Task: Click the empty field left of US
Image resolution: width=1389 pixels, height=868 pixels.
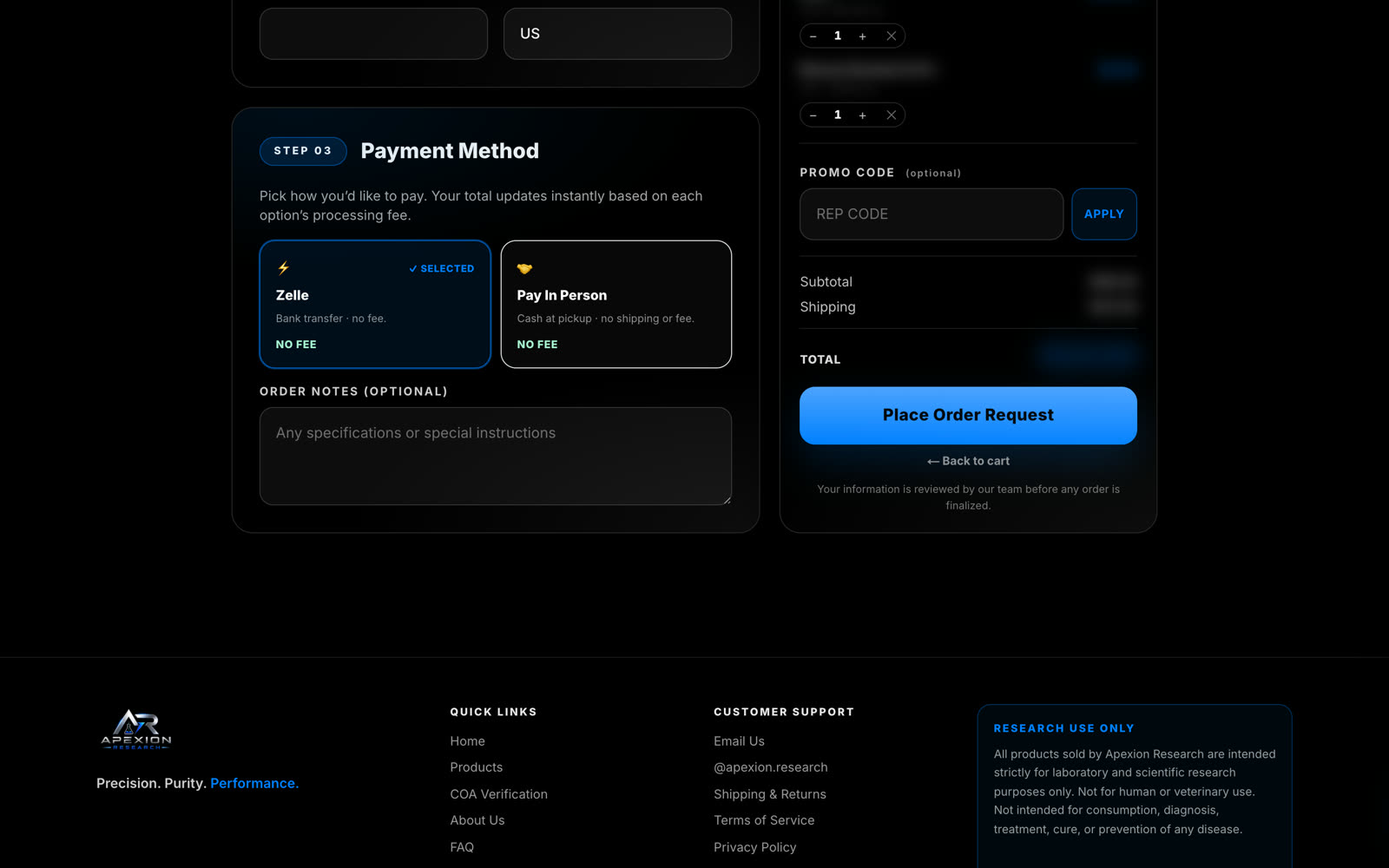Action: pos(373,34)
